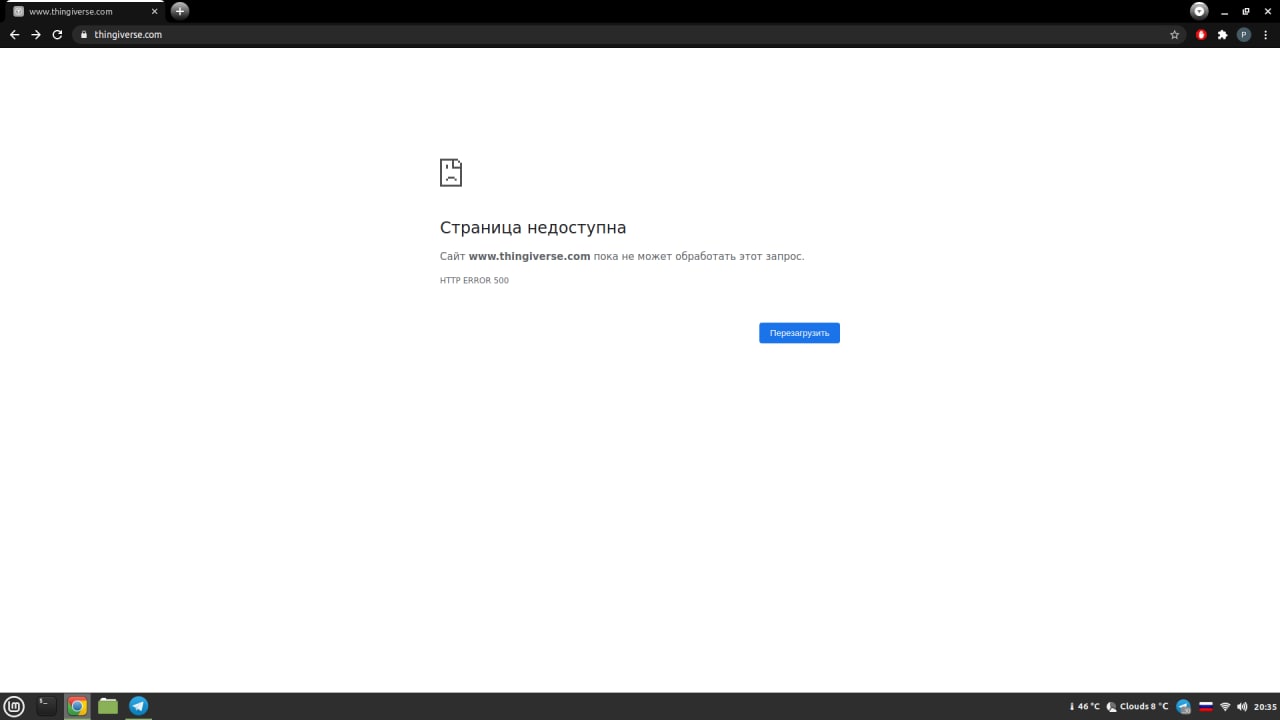Switch to Chrome in the taskbar
The image size is (1280, 720).
pyautogui.click(x=77, y=706)
